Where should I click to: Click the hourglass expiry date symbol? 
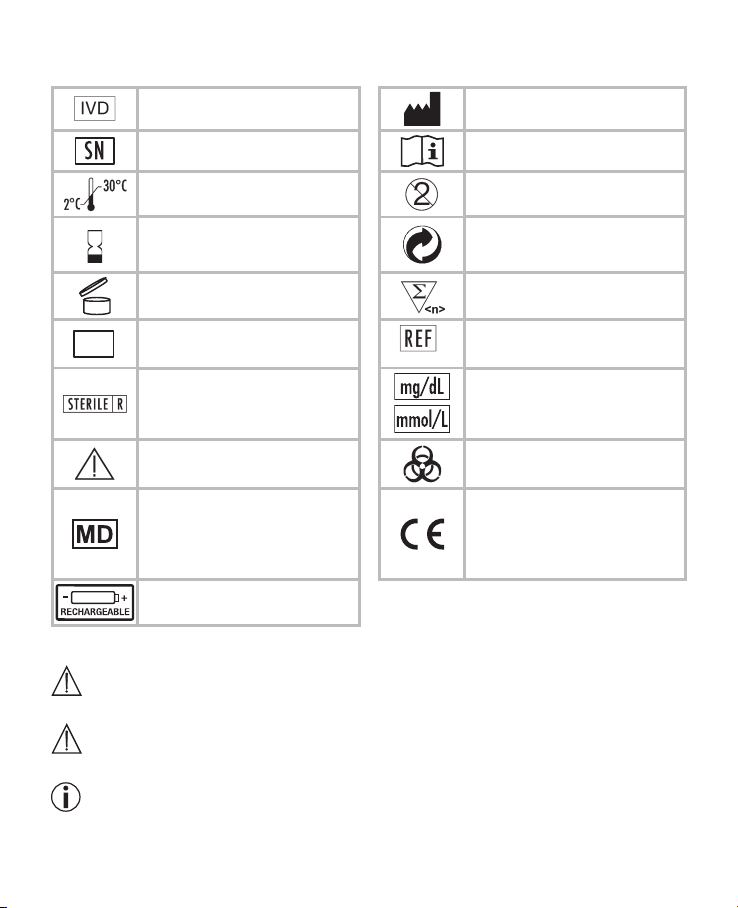[x=94, y=246]
